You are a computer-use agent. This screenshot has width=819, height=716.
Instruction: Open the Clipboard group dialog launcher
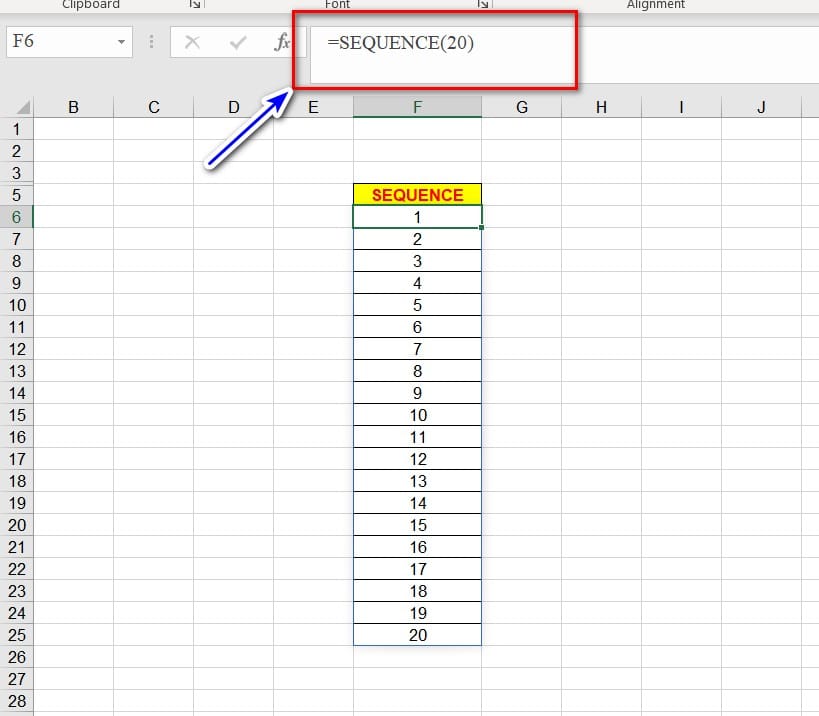(194, 5)
